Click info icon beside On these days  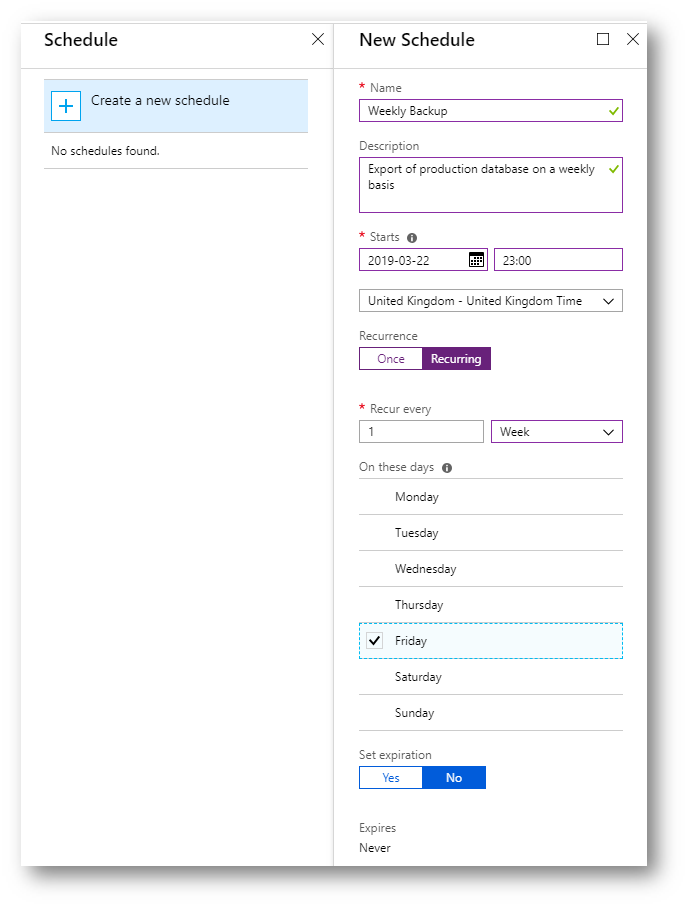coord(447,468)
